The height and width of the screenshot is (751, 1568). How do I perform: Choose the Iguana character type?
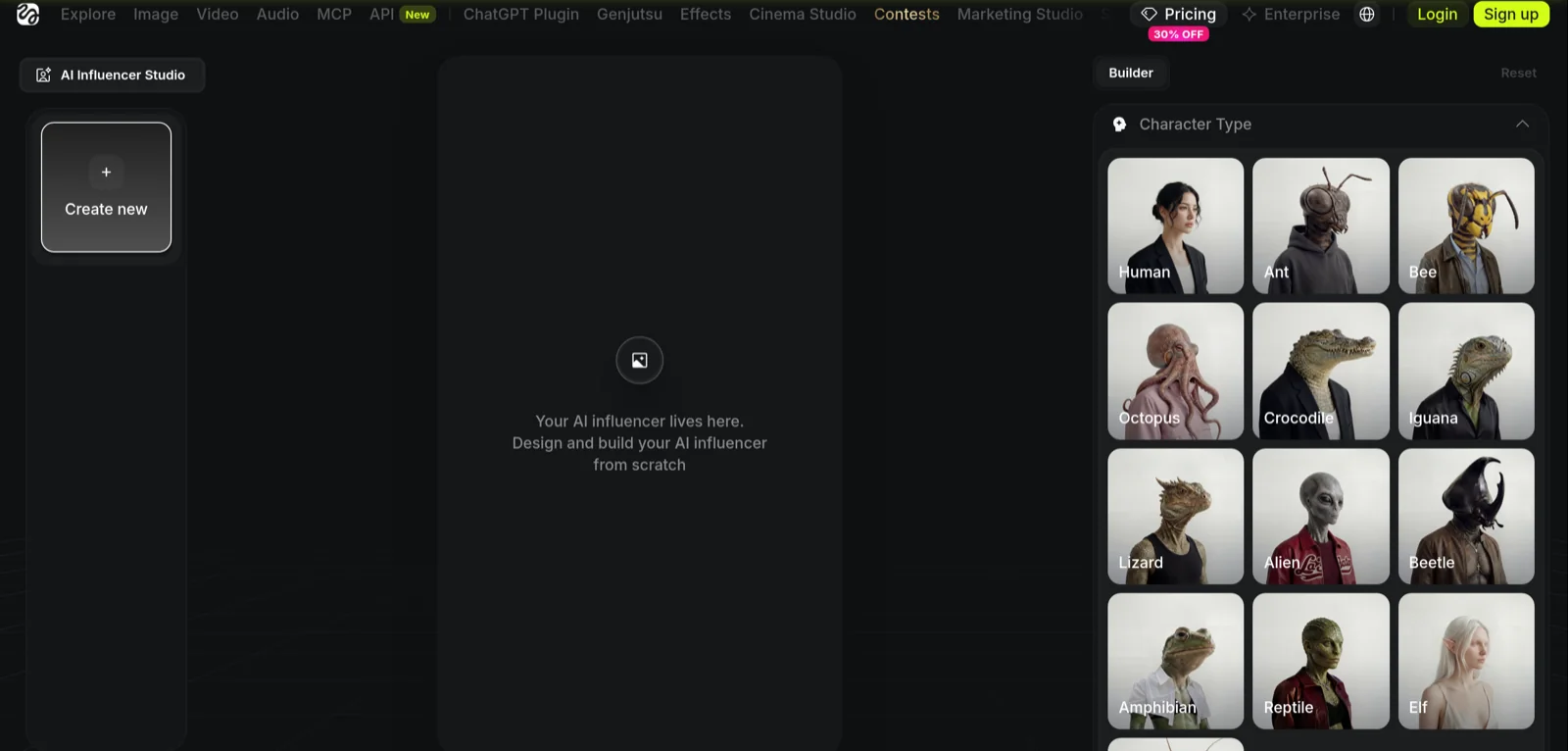pyautogui.click(x=1466, y=371)
